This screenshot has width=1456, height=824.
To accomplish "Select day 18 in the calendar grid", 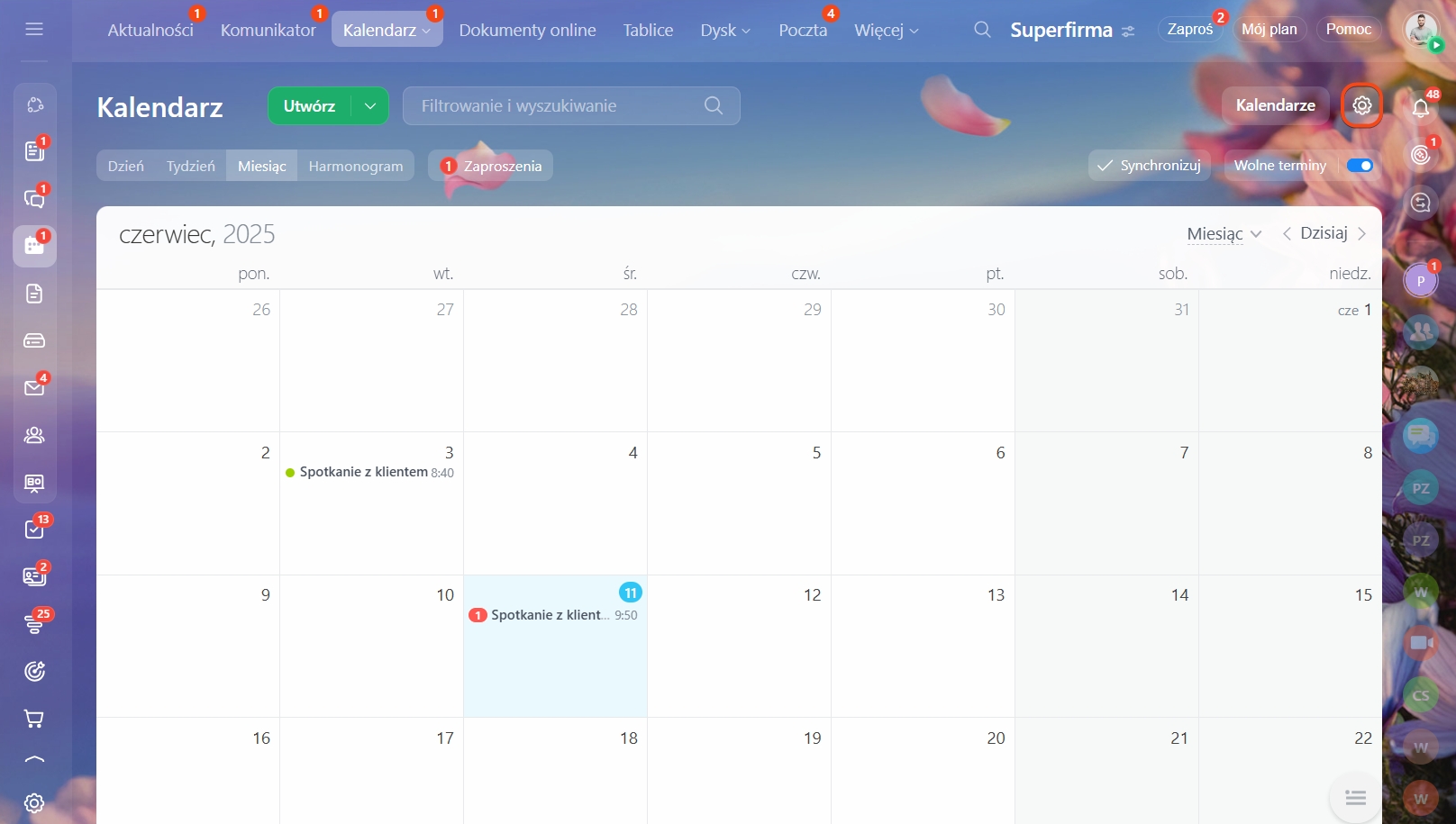I will click(x=555, y=770).
